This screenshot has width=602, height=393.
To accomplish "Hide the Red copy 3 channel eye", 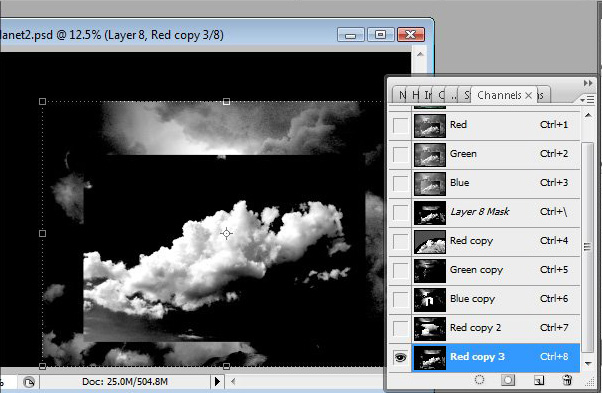I will point(400,357).
